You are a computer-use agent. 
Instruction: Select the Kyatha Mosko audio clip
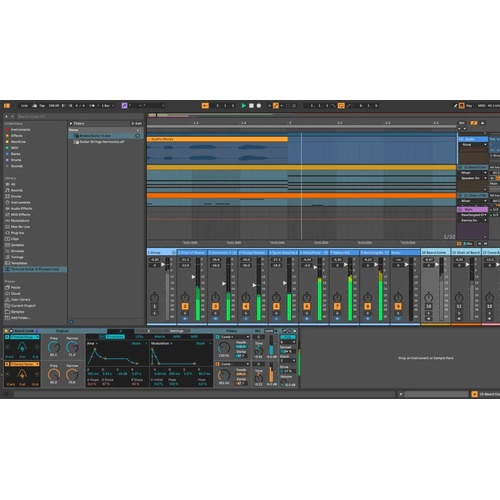click(x=217, y=139)
